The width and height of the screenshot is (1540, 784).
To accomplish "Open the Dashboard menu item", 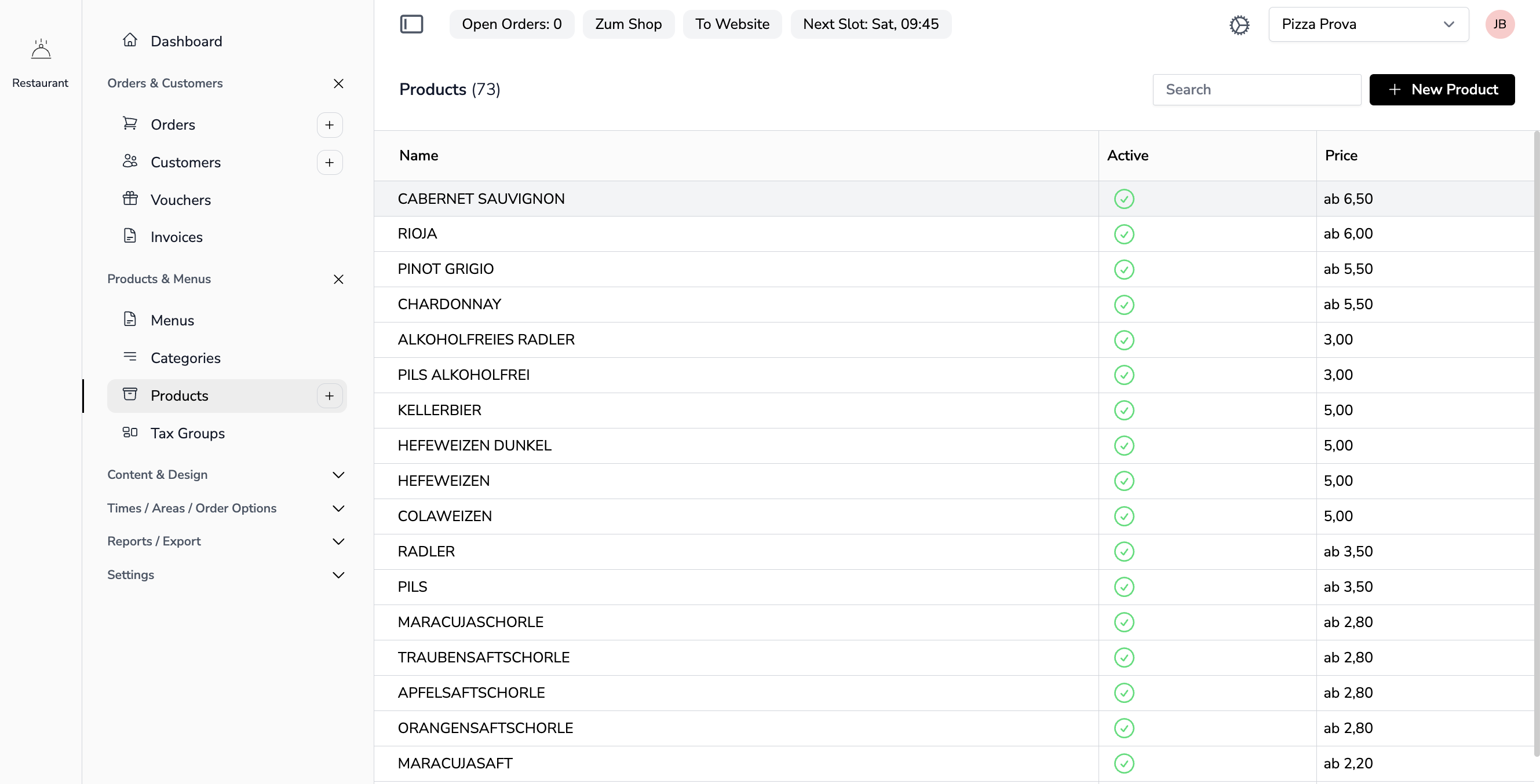I will (x=187, y=41).
